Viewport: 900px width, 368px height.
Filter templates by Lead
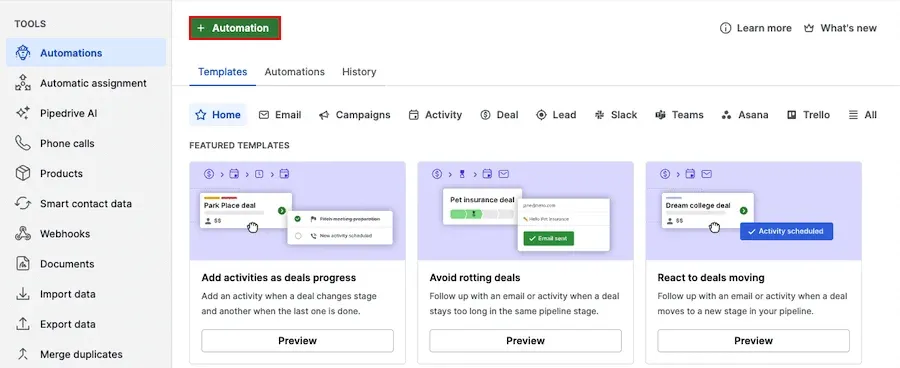[x=556, y=115]
